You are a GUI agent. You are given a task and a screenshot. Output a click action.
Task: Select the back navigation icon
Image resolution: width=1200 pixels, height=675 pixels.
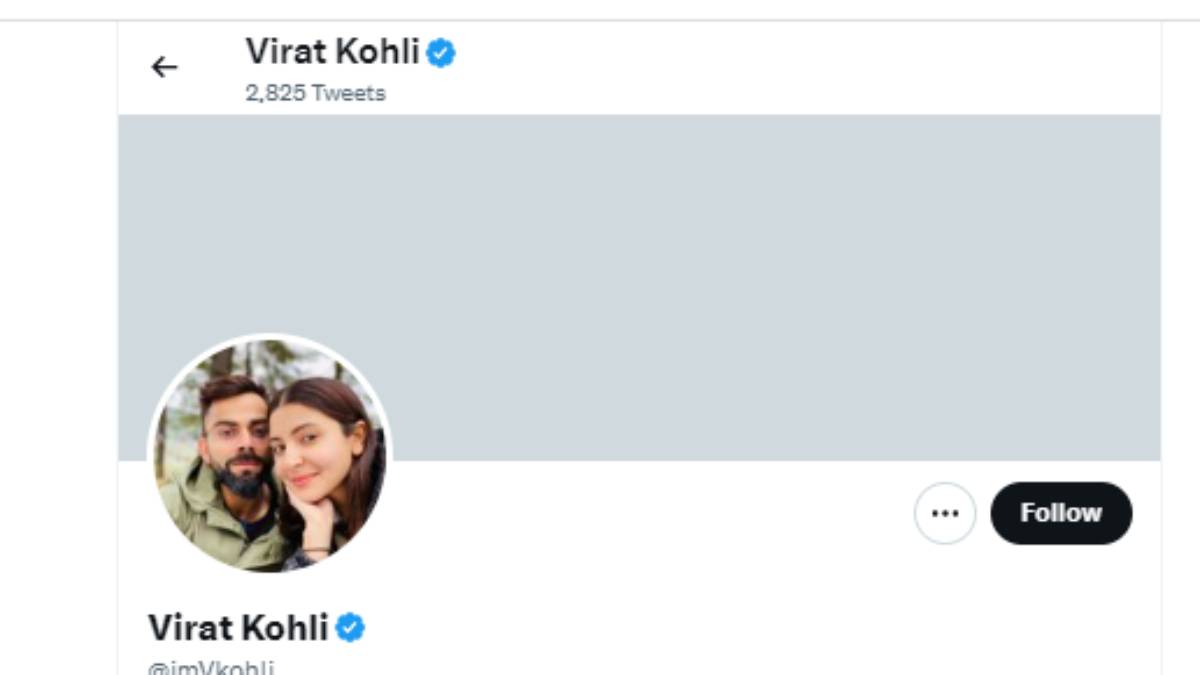163,67
